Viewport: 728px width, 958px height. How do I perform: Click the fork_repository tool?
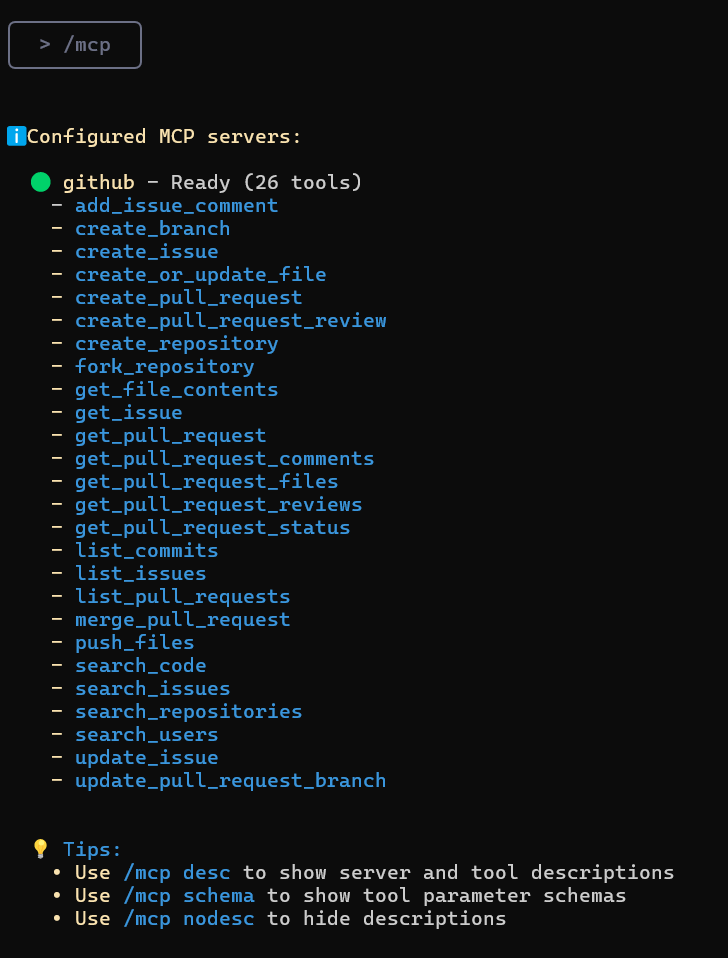165,367
